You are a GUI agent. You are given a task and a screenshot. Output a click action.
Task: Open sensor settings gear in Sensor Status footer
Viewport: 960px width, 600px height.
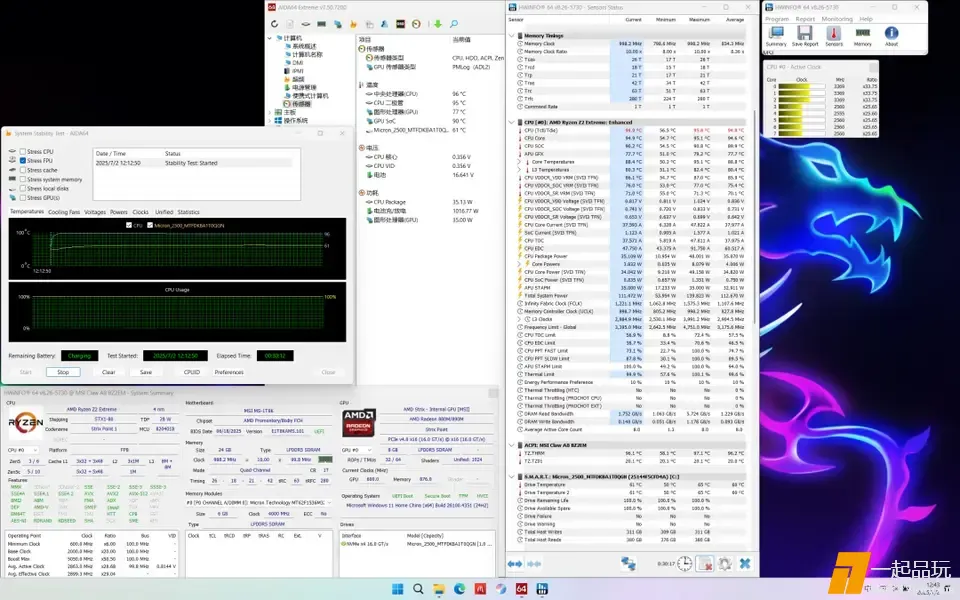tap(725, 563)
